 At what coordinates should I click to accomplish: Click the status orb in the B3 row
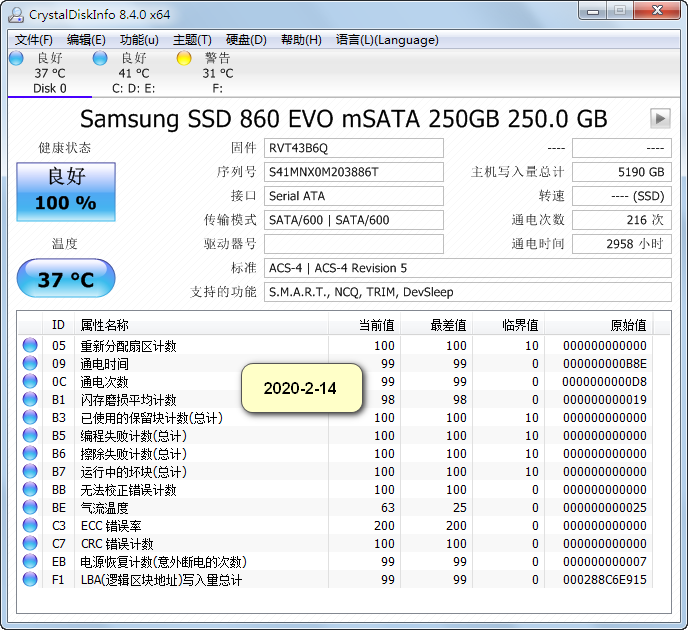[30, 417]
